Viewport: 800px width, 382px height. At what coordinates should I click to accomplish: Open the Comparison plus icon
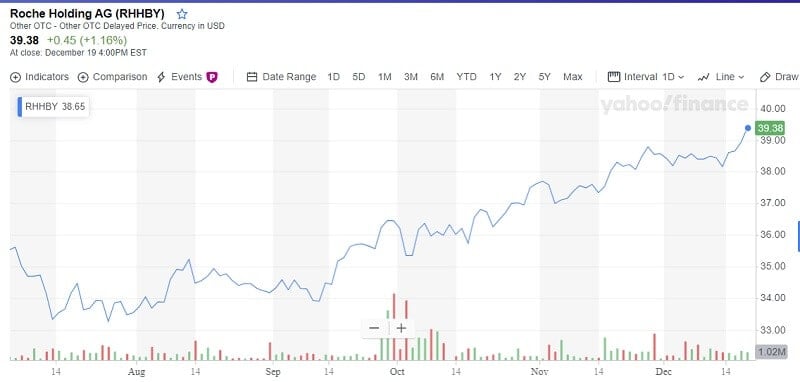83,77
